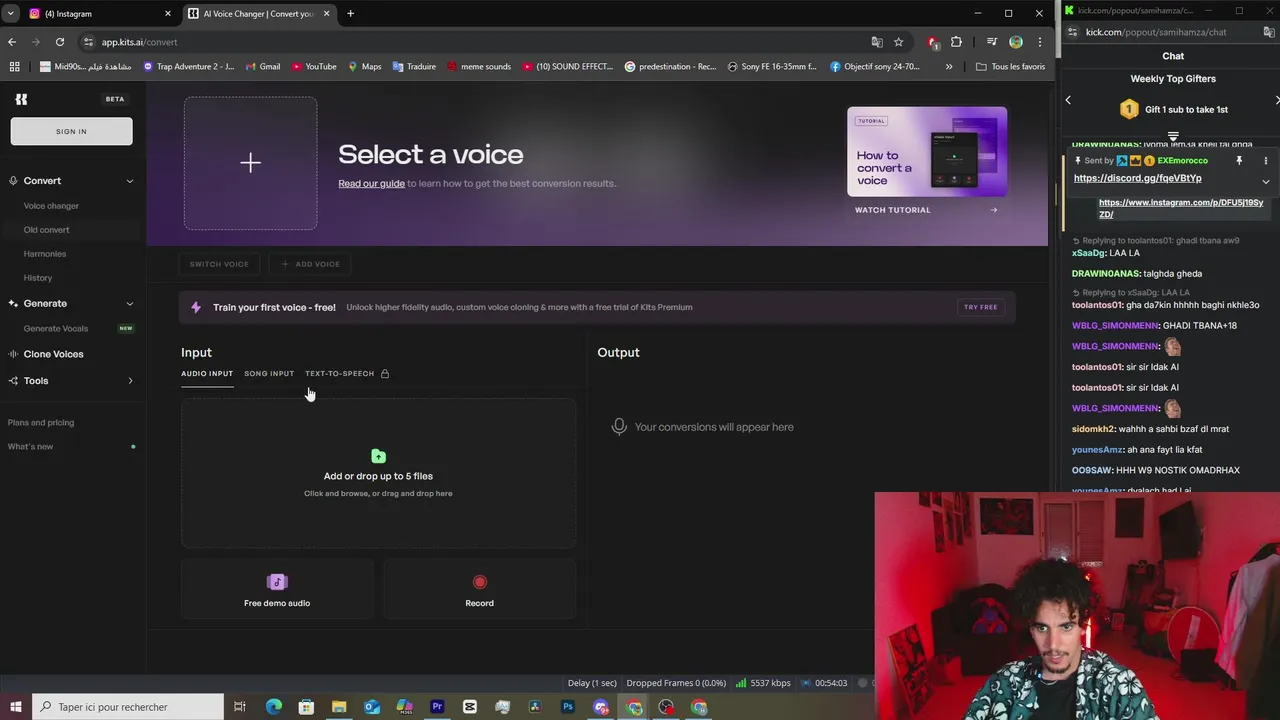Click the Sign In button
This screenshot has width=1280, height=720.
tap(71, 131)
